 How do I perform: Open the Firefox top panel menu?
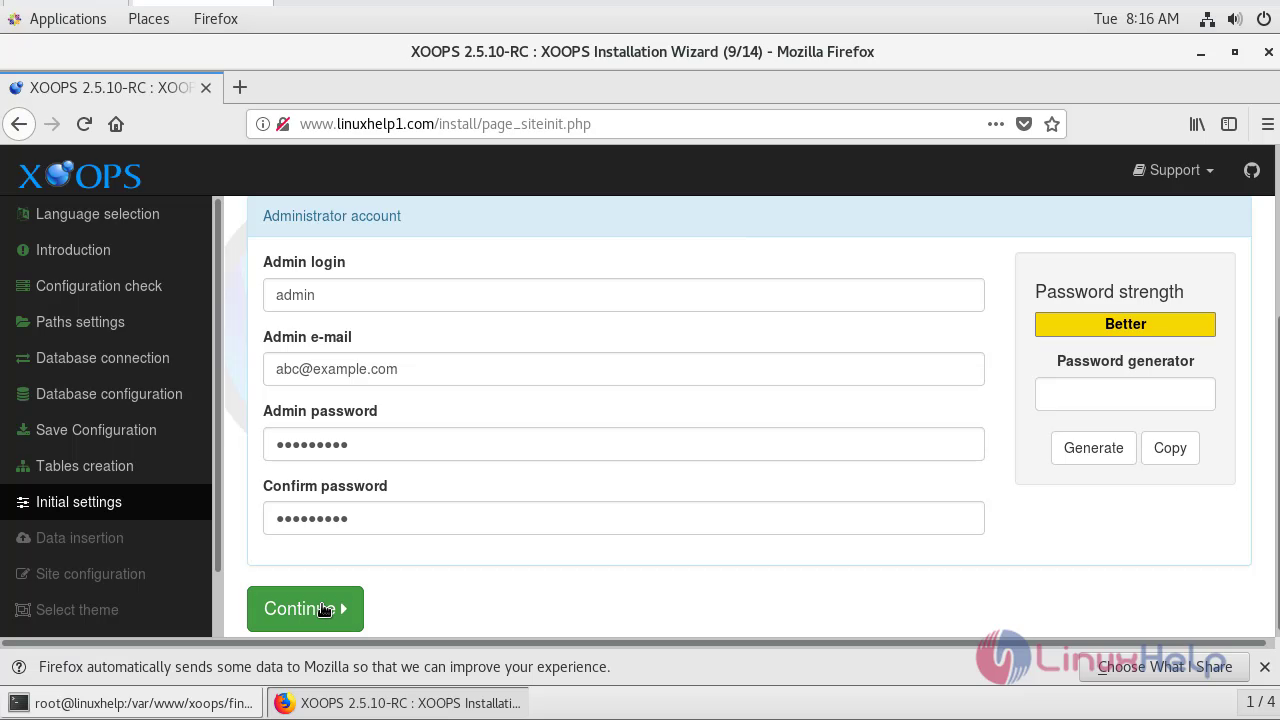click(x=216, y=19)
